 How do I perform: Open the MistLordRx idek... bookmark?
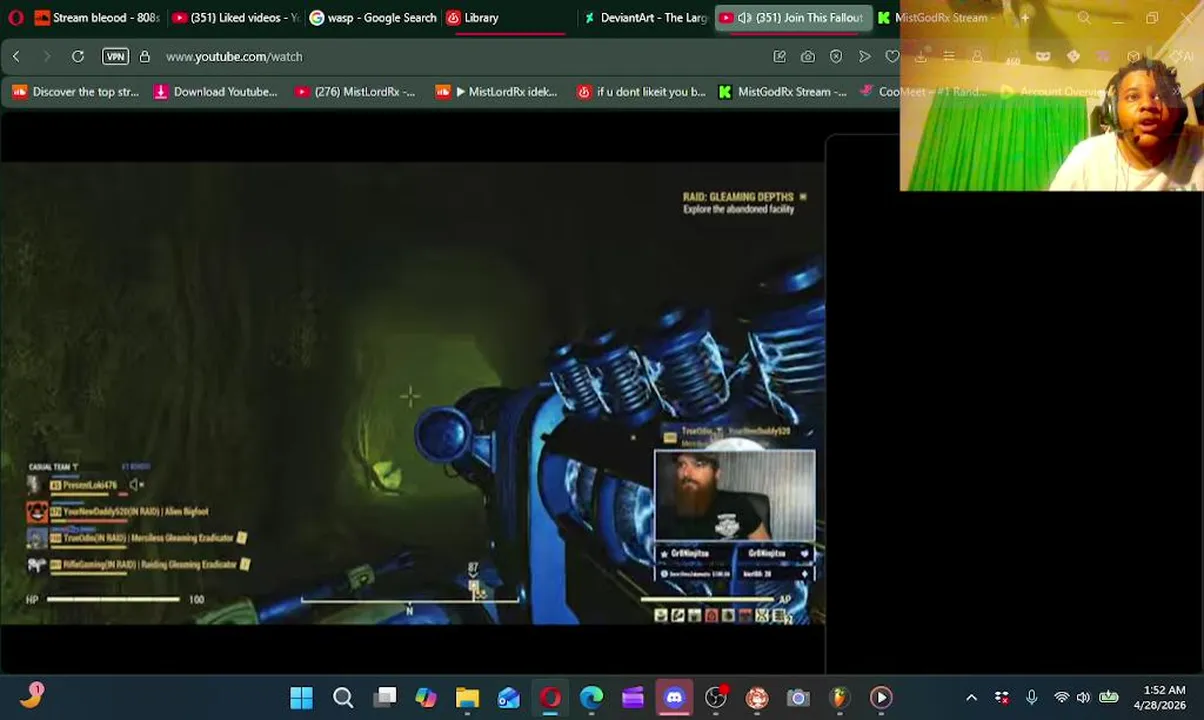496,92
